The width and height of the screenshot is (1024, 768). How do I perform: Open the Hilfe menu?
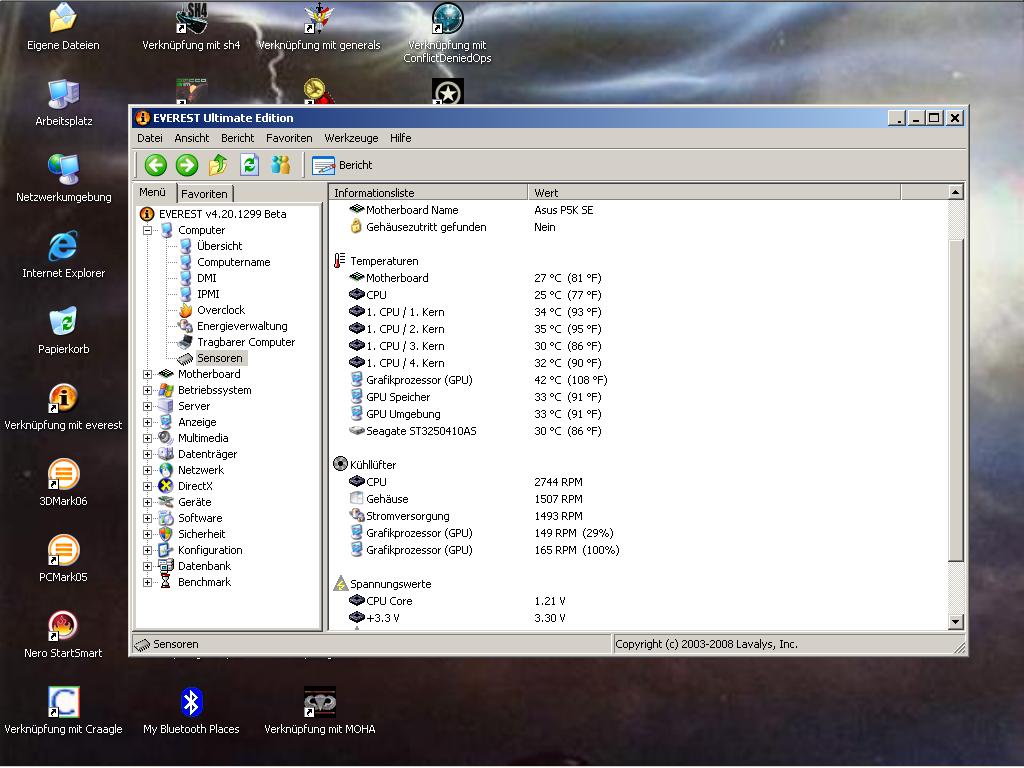coord(400,138)
